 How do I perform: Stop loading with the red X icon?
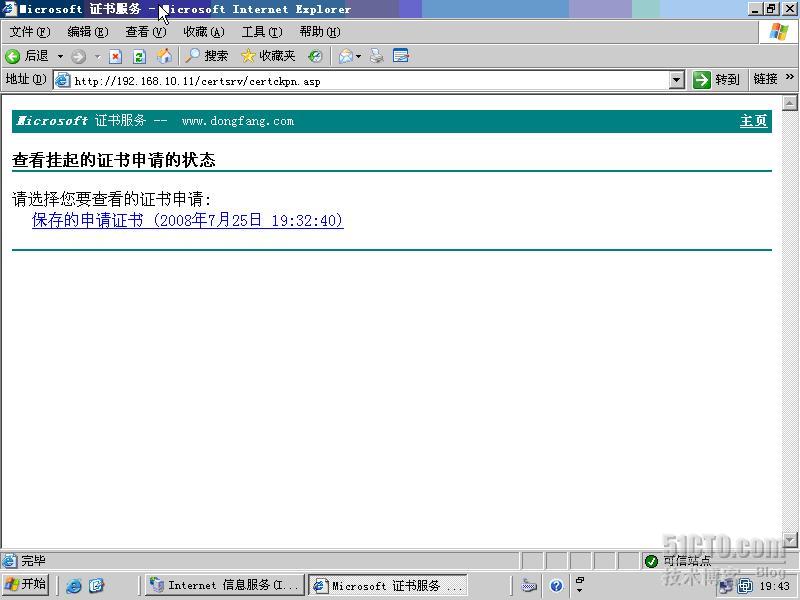[116, 56]
